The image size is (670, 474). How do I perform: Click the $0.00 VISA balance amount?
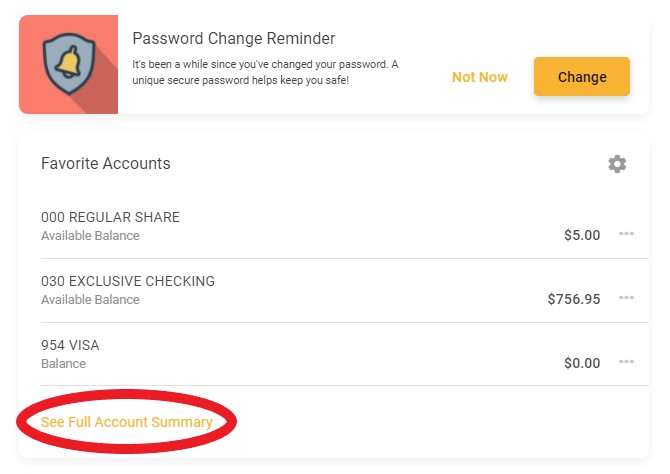point(582,363)
